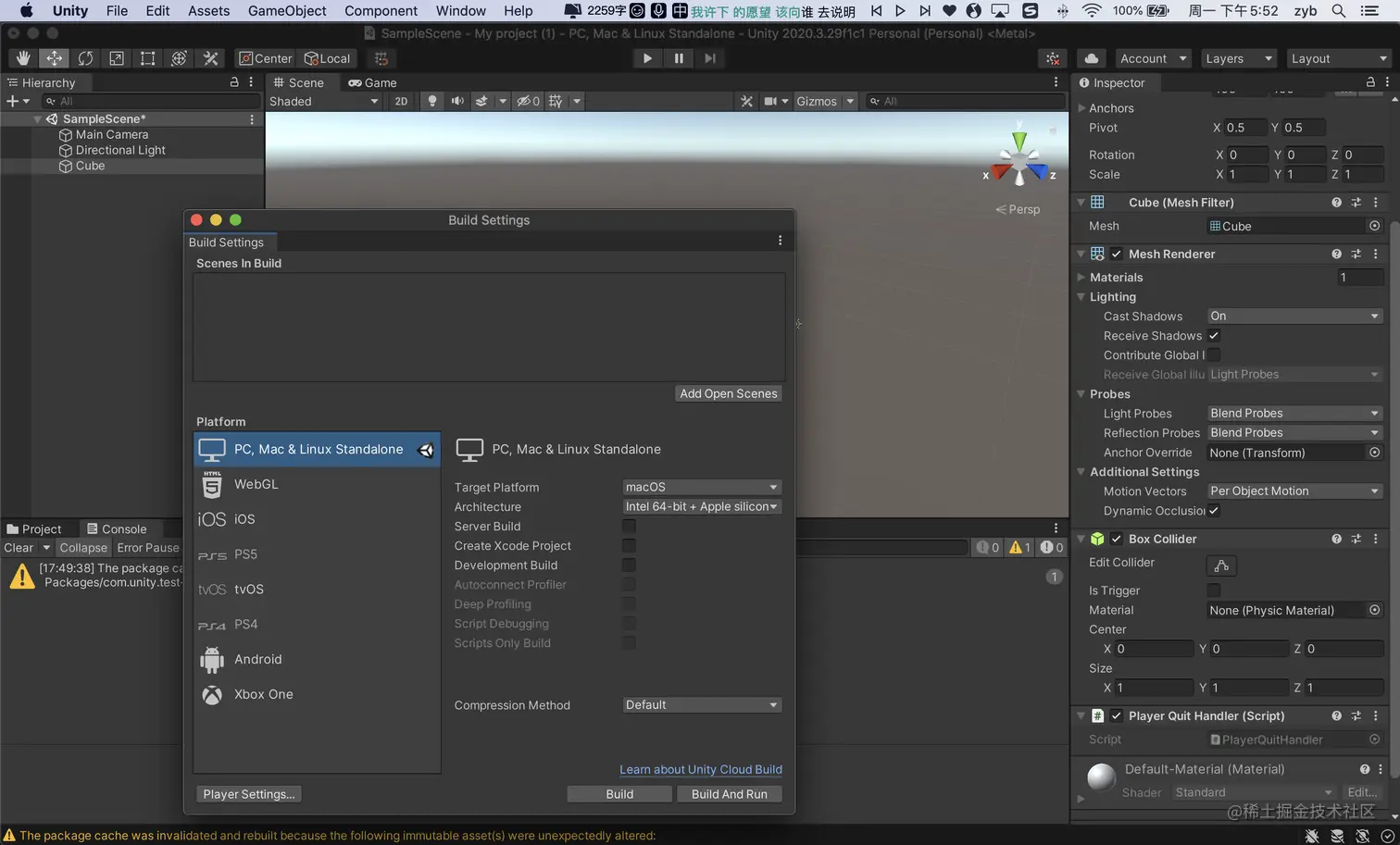This screenshot has height=845, width=1400.
Task: Select the Transform tool
Action: point(179,58)
